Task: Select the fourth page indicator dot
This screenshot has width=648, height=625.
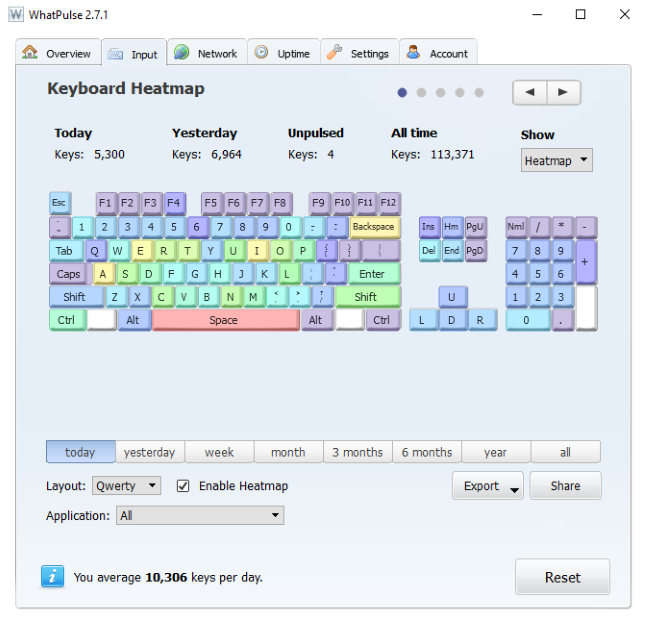Action: click(460, 93)
